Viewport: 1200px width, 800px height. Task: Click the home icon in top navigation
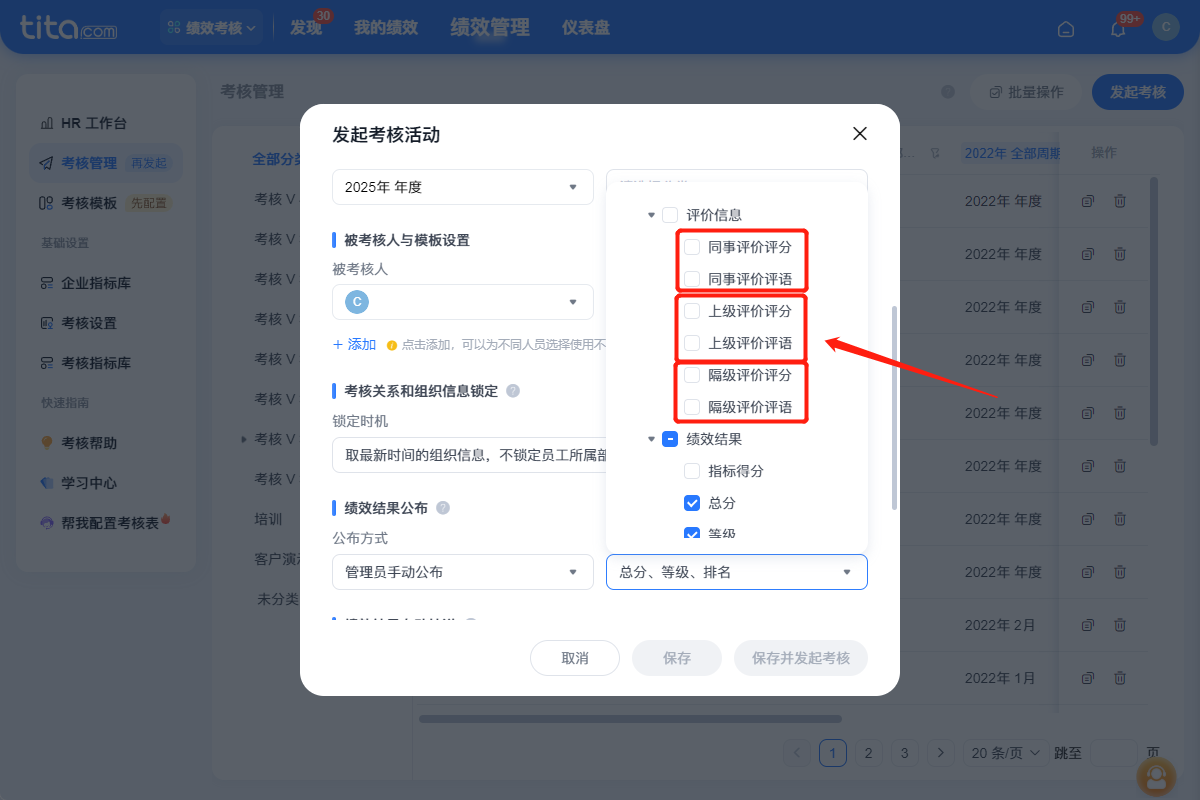click(x=1065, y=28)
